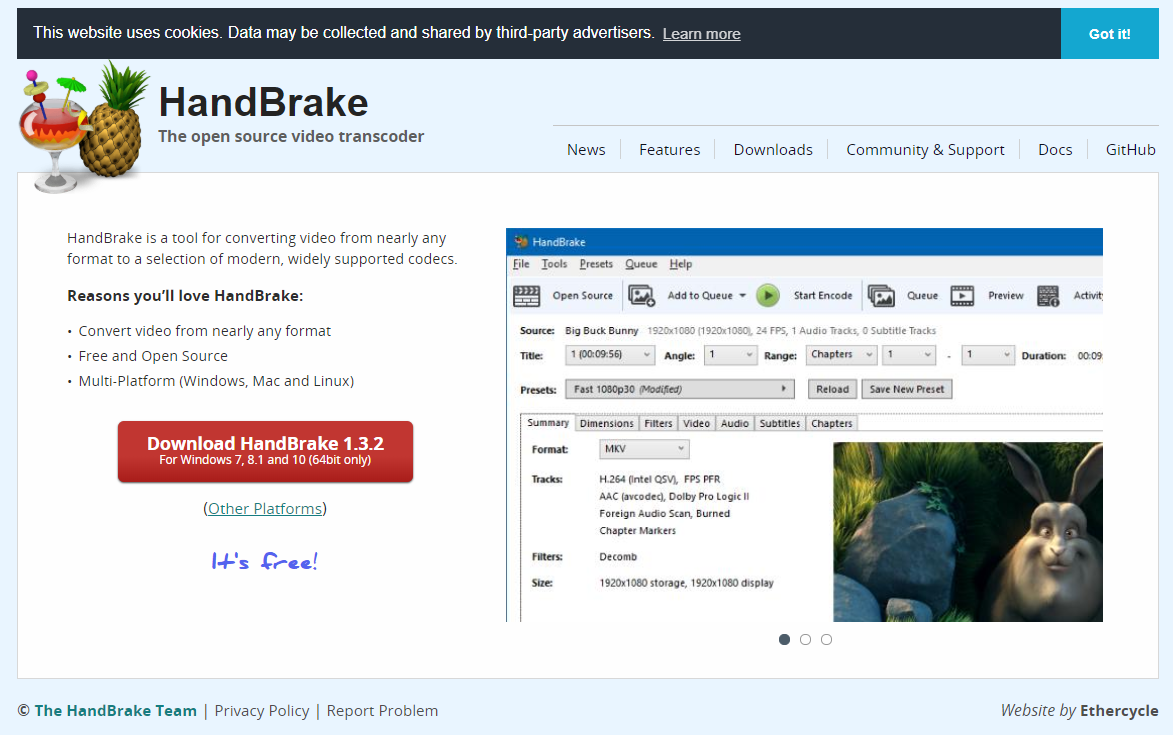The image size is (1173, 735).
Task: Click the green Start Encode play icon
Action: click(x=768, y=296)
